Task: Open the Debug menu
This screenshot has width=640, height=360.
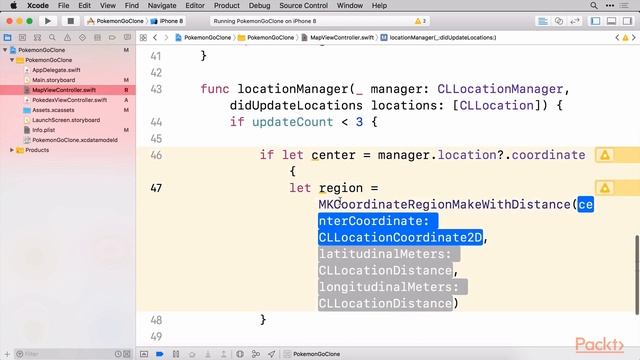Action: [x=259, y=5]
